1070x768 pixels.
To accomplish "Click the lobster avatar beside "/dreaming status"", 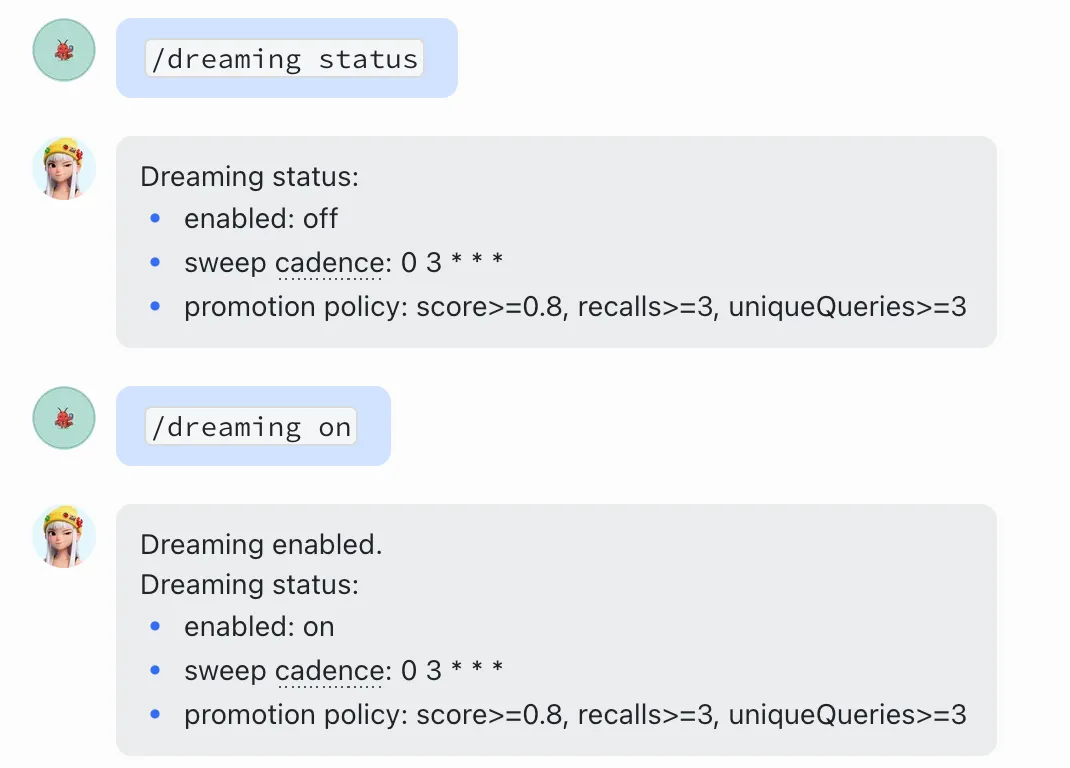I will (64, 50).
